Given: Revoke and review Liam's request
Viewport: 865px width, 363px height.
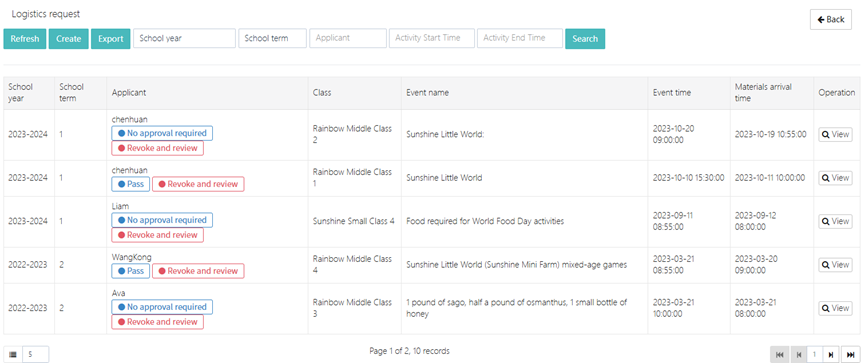Looking at the screenshot, I should (158, 235).
